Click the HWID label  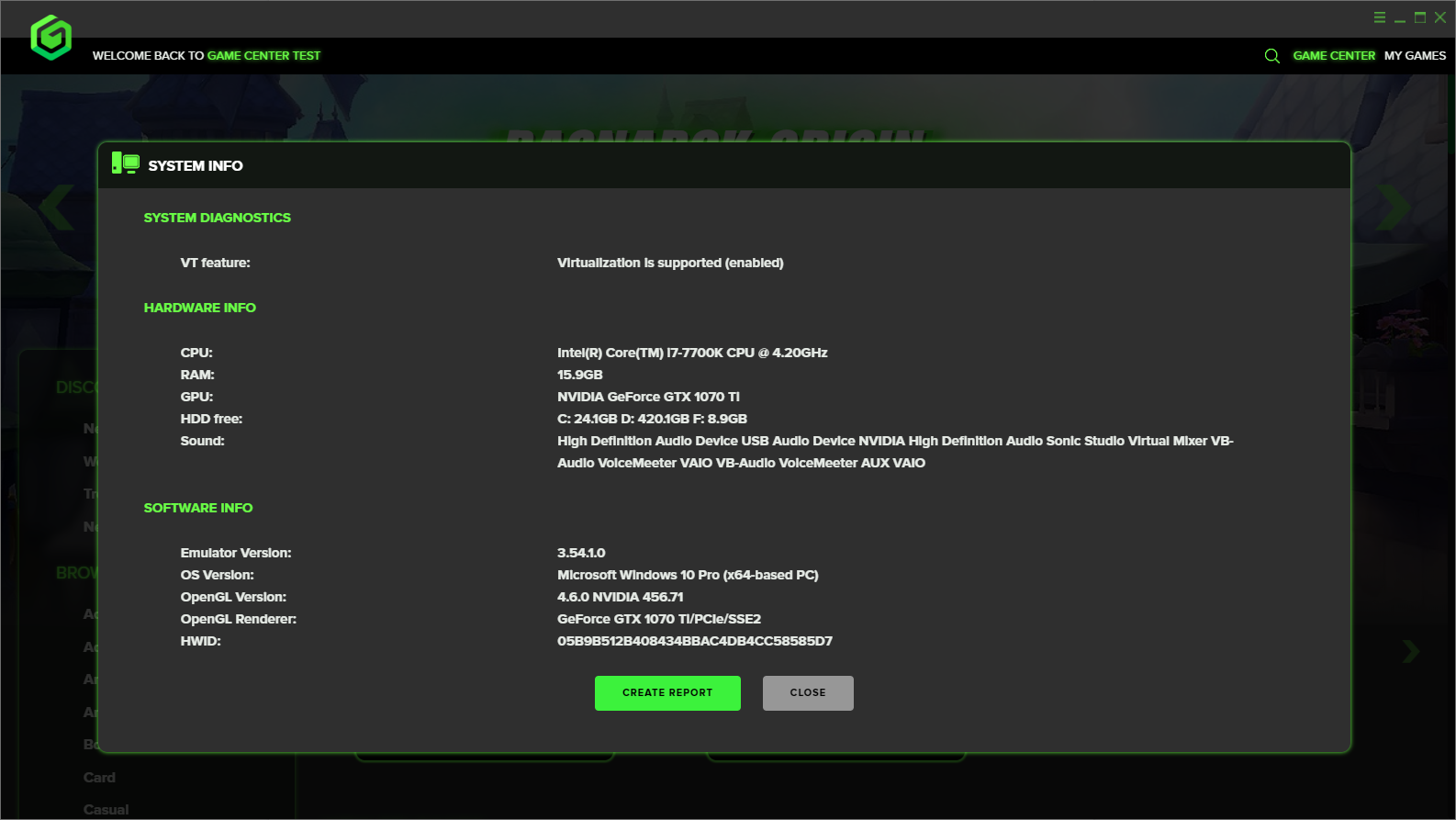[200, 641]
